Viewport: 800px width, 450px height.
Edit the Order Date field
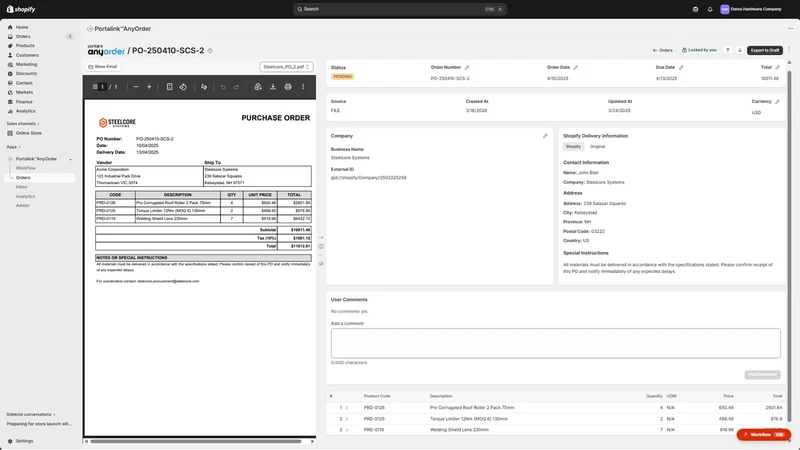[x=576, y=67]
